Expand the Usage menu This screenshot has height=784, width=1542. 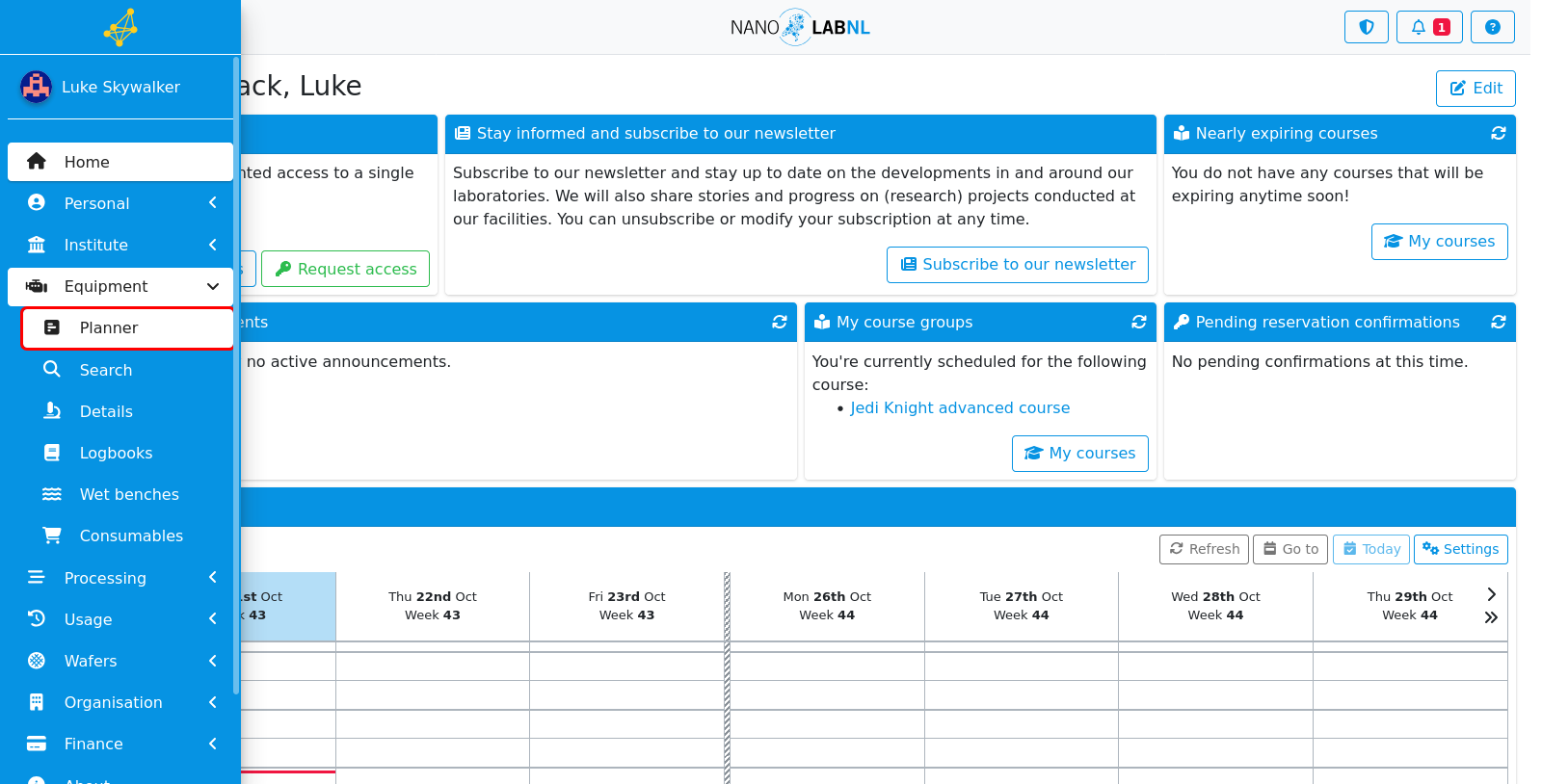coord(120,619)
